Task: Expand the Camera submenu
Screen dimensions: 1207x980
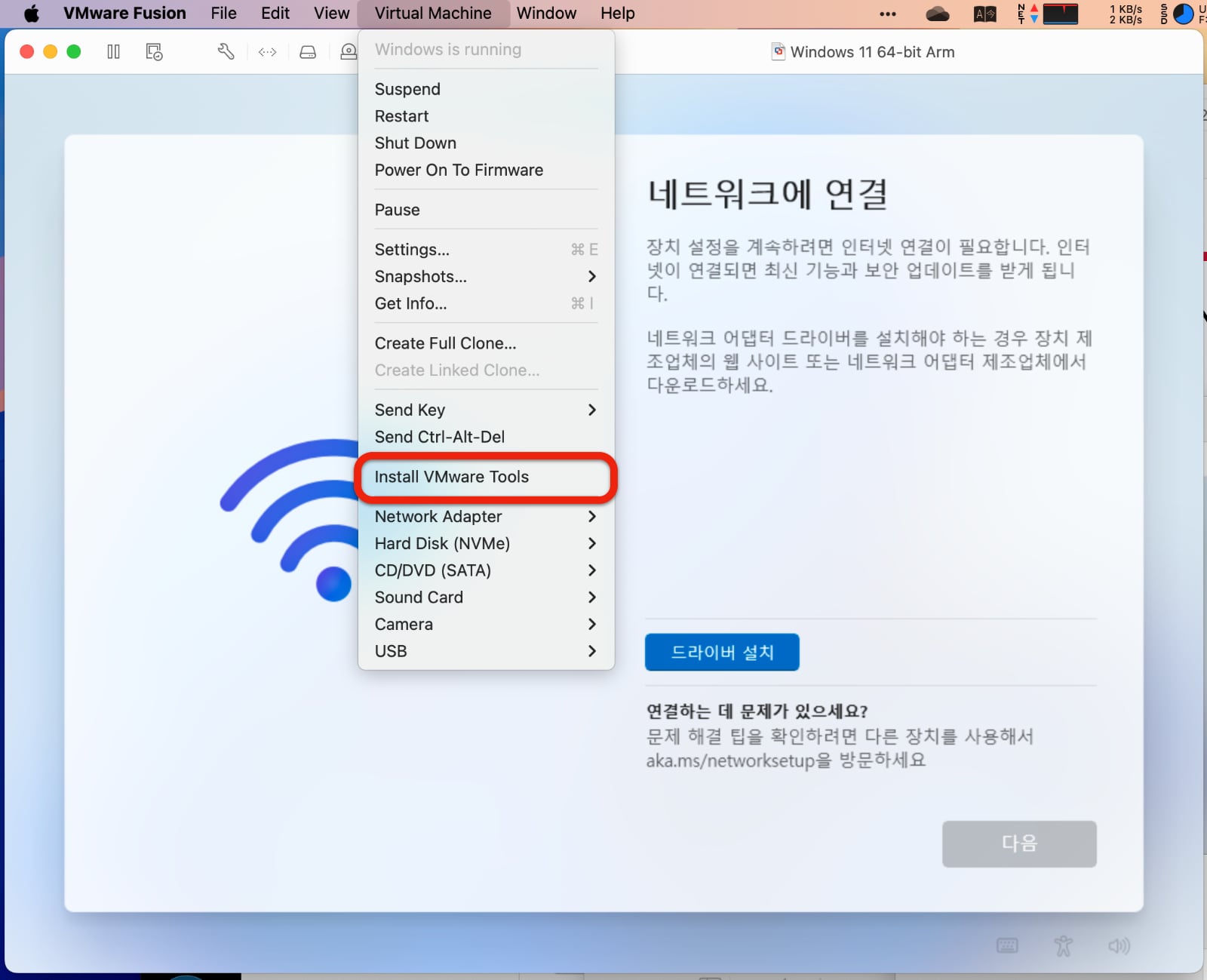Action: (x=486, y=624)
